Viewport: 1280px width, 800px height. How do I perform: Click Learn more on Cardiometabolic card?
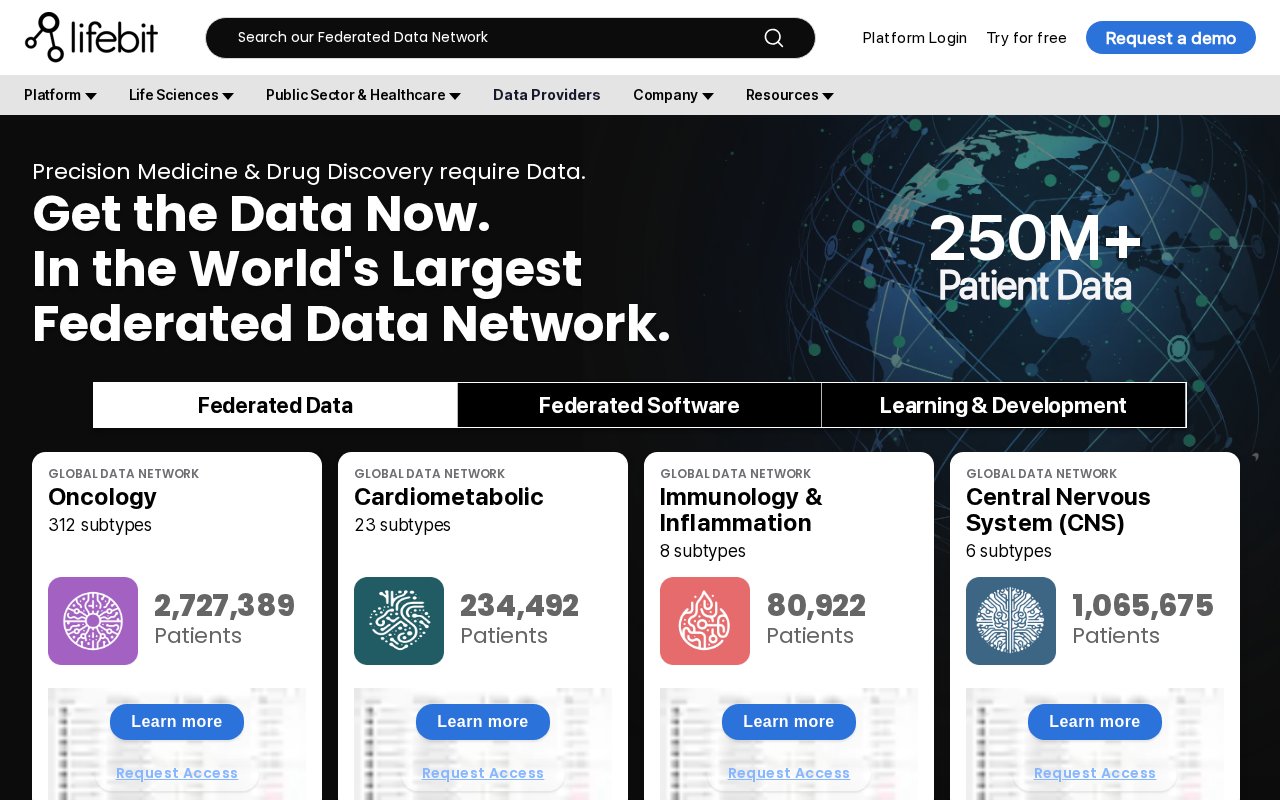(483, 722)
